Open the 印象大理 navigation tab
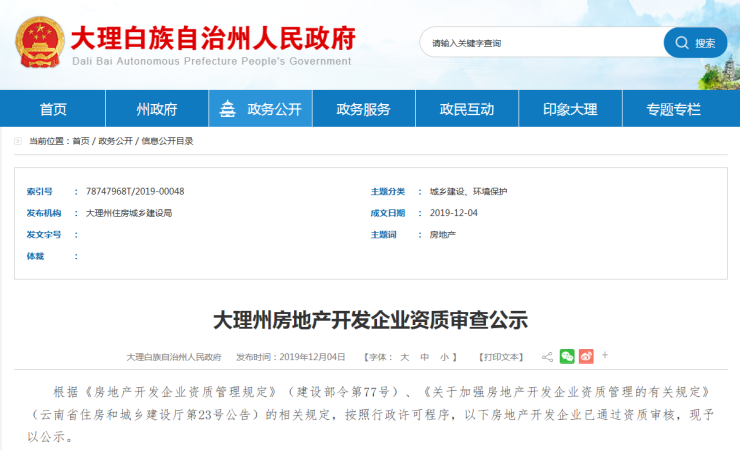The width and height of the screenshot is (740, 450). click(570, 109)
